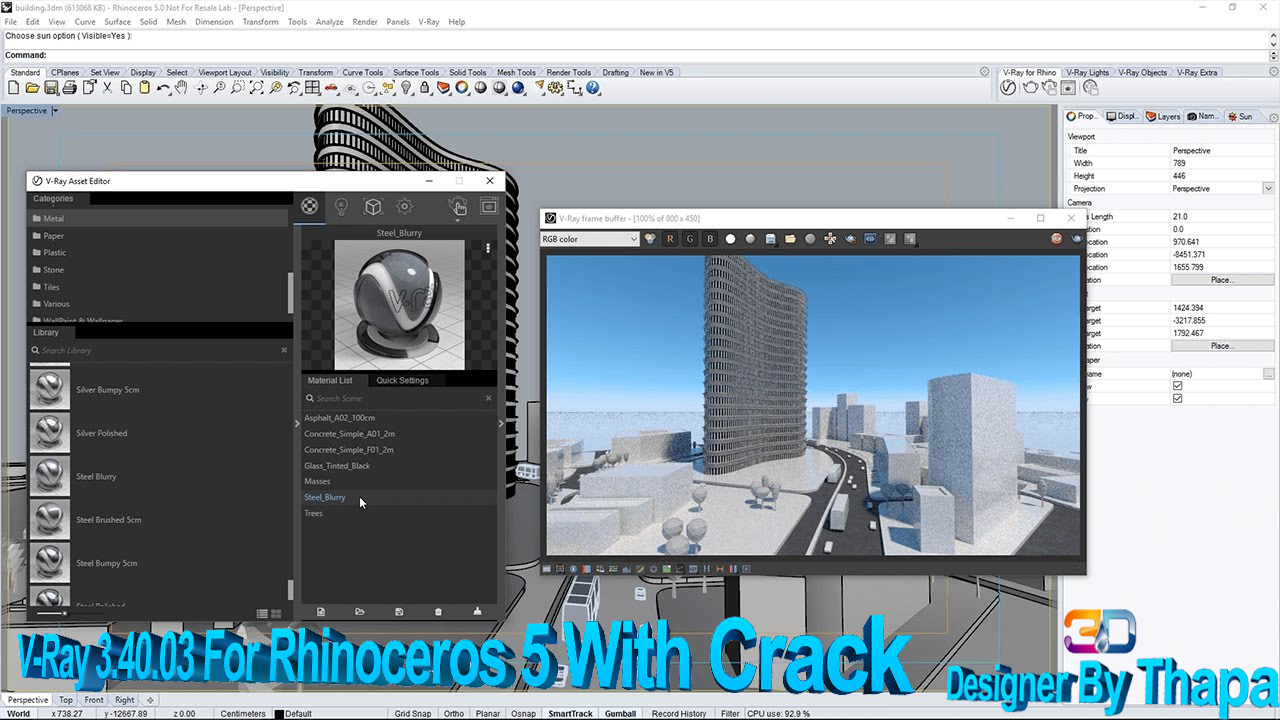Open the four-viewport layout icon

312,88
